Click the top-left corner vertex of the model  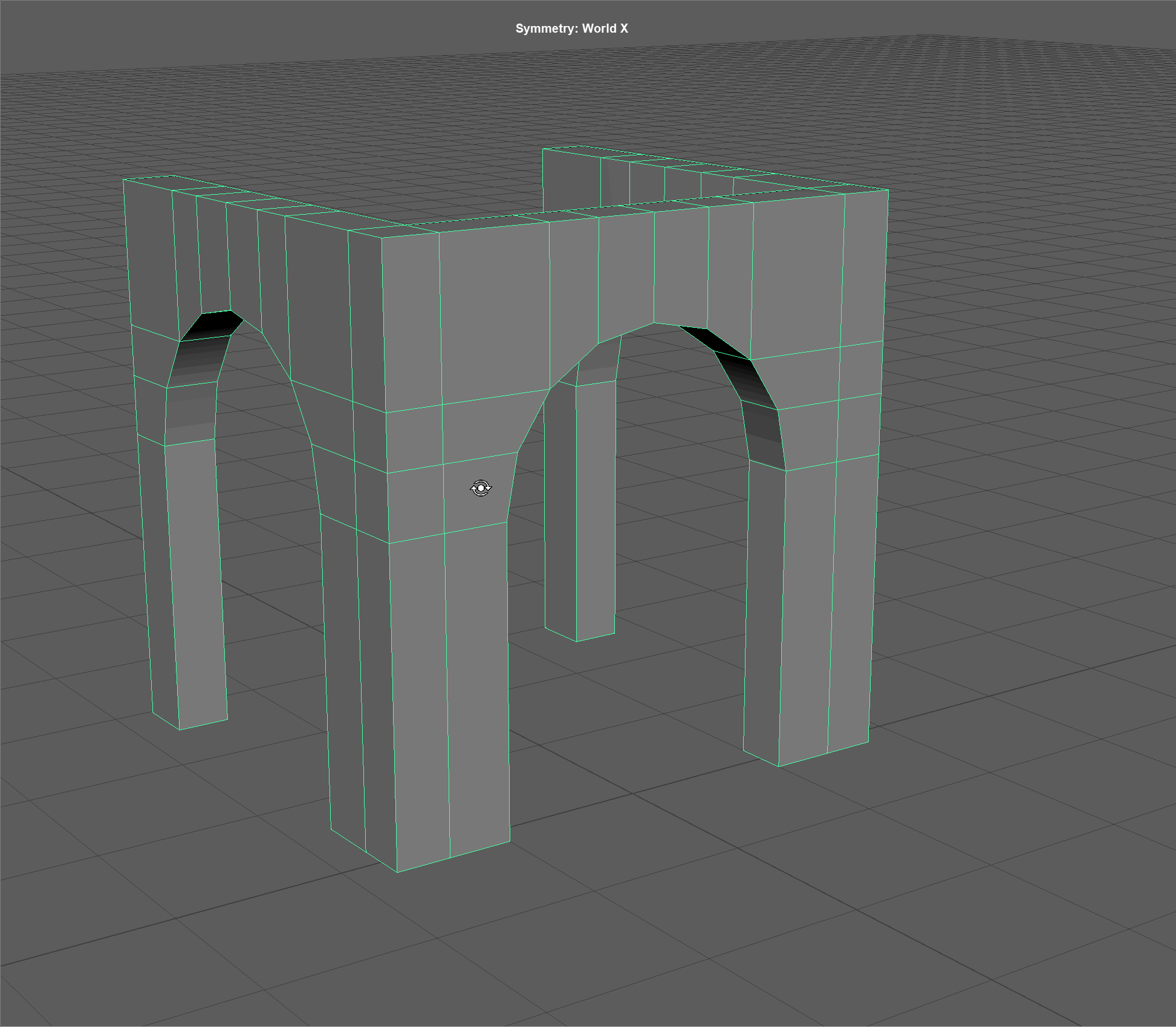pos(123,180)
